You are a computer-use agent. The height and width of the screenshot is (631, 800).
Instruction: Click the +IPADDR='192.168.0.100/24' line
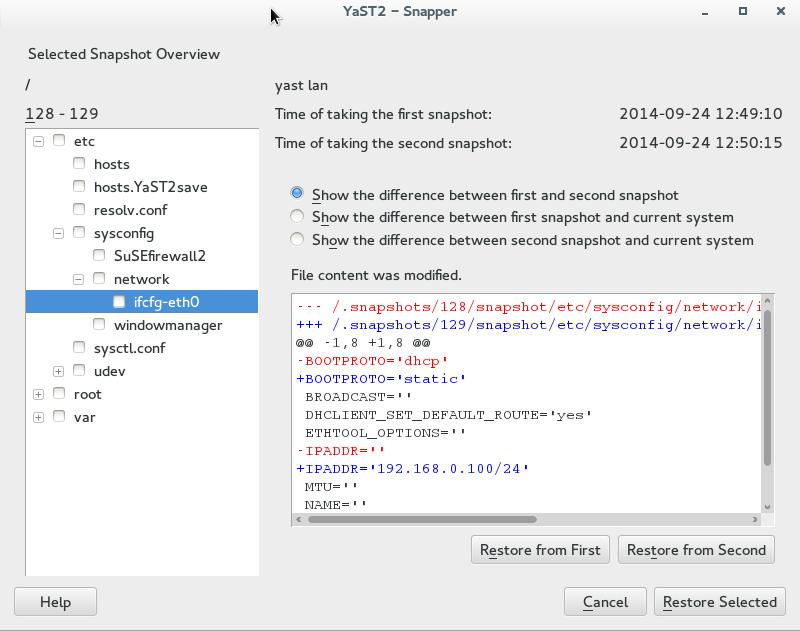pos(412,469)
